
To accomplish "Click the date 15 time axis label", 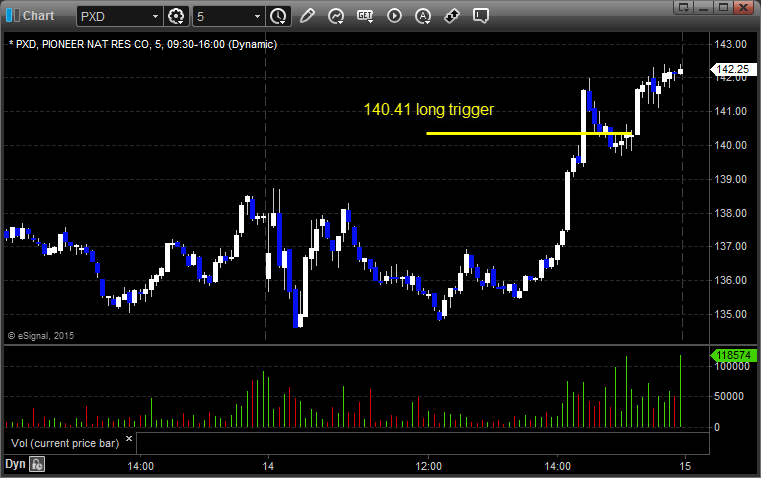I will (685, 466).
